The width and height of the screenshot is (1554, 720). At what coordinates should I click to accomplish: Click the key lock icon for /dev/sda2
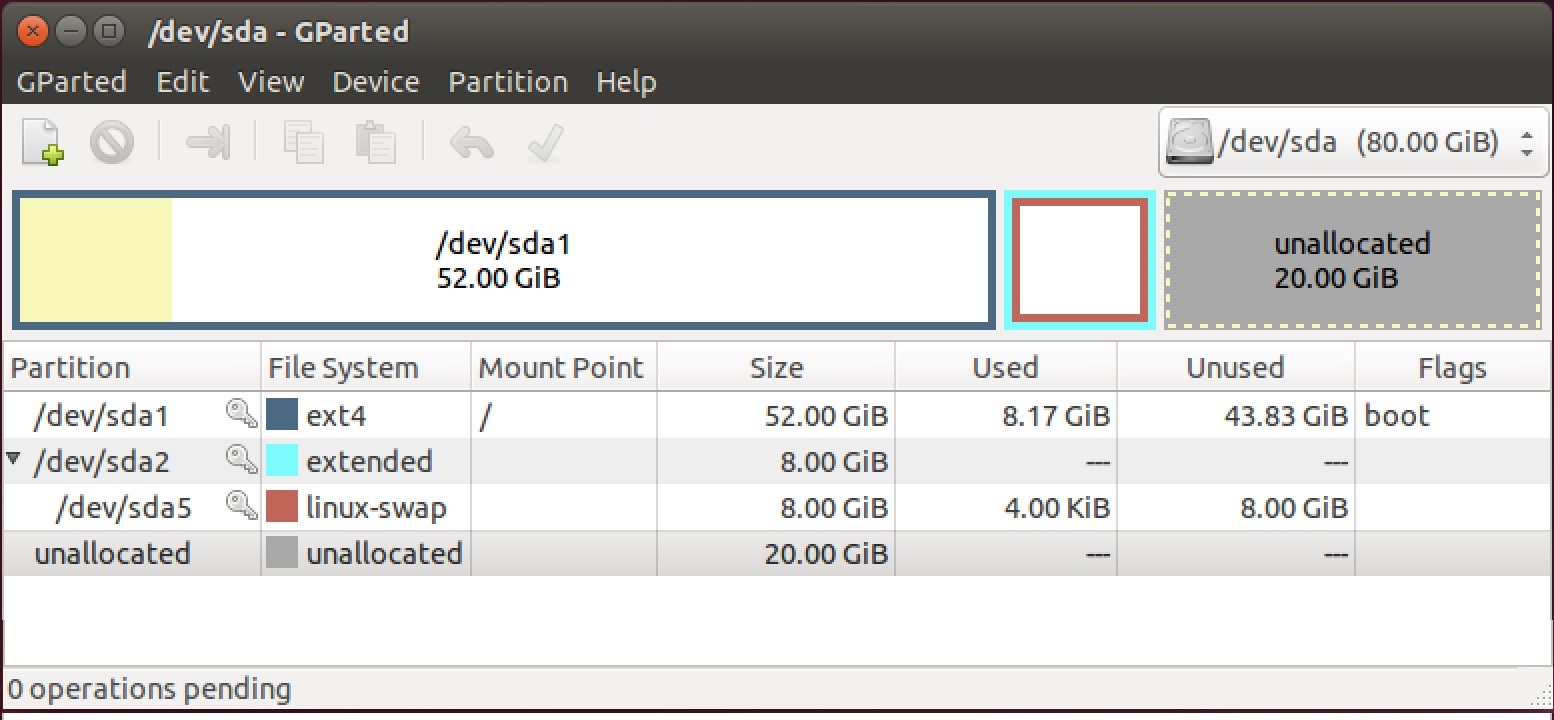[x=242, y=461]
